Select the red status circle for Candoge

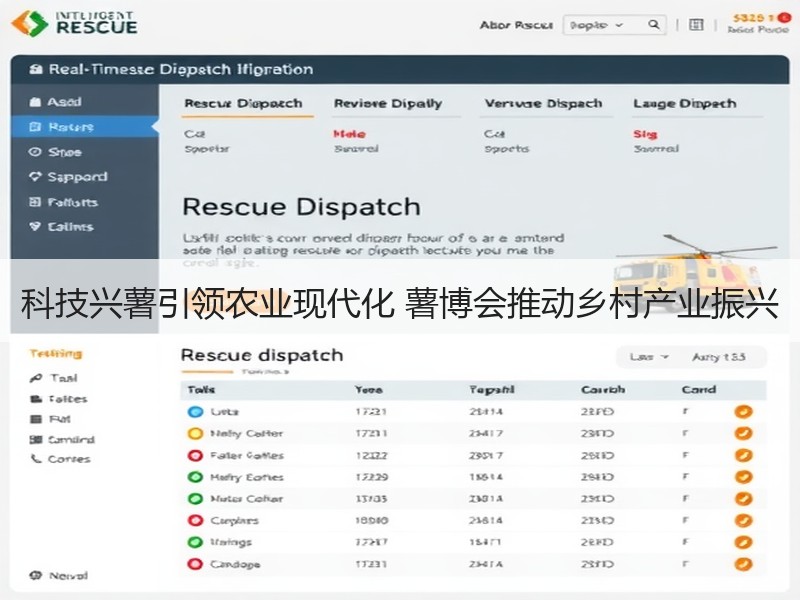(x=195, y=564)
